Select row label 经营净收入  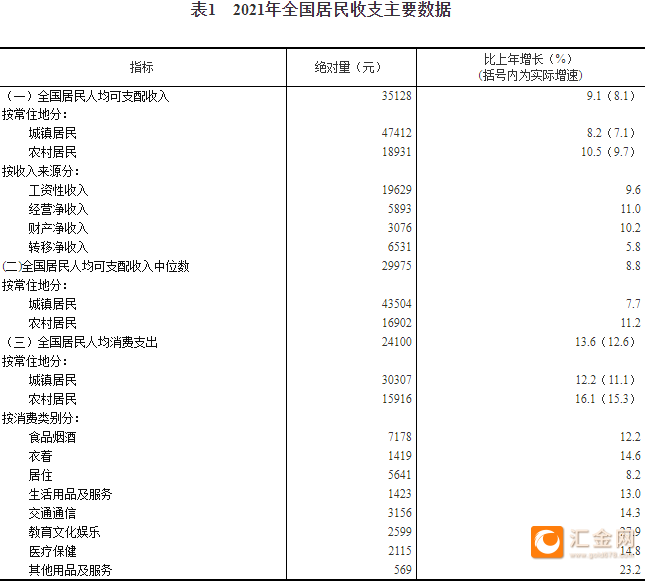pos(58,209)
